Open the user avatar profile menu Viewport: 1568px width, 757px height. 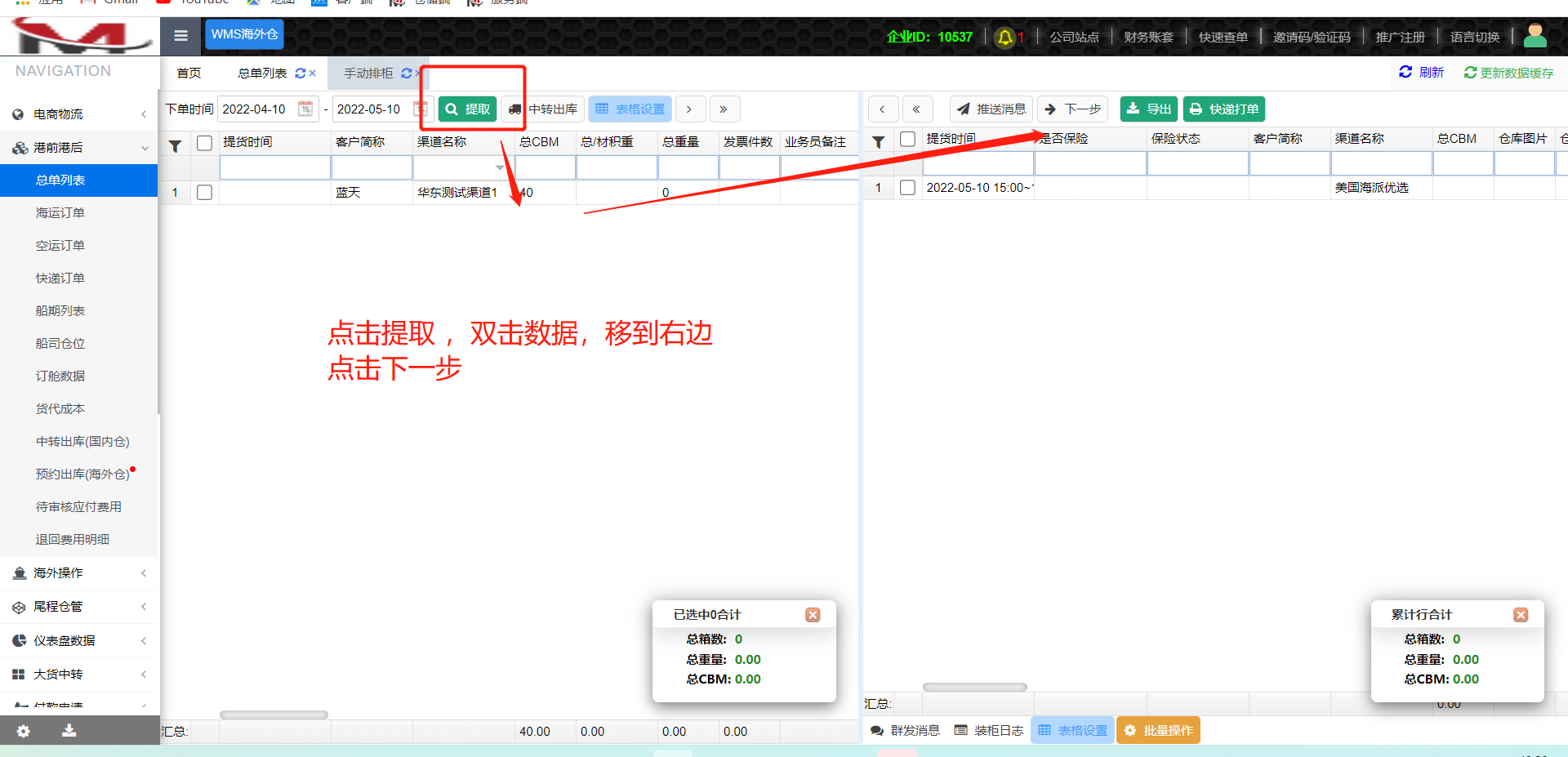coord(1535,36)
